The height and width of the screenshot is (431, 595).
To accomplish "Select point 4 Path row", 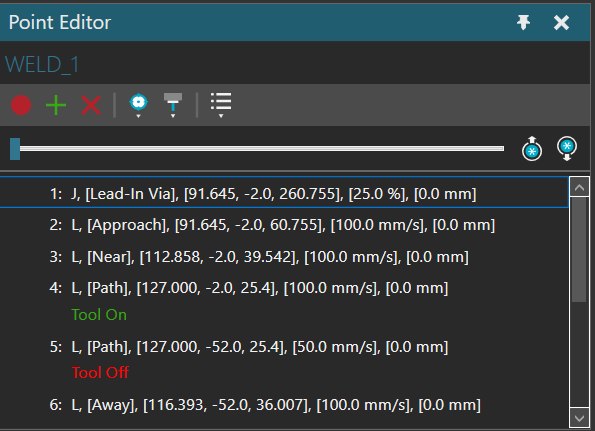I will tap(284, 288).
